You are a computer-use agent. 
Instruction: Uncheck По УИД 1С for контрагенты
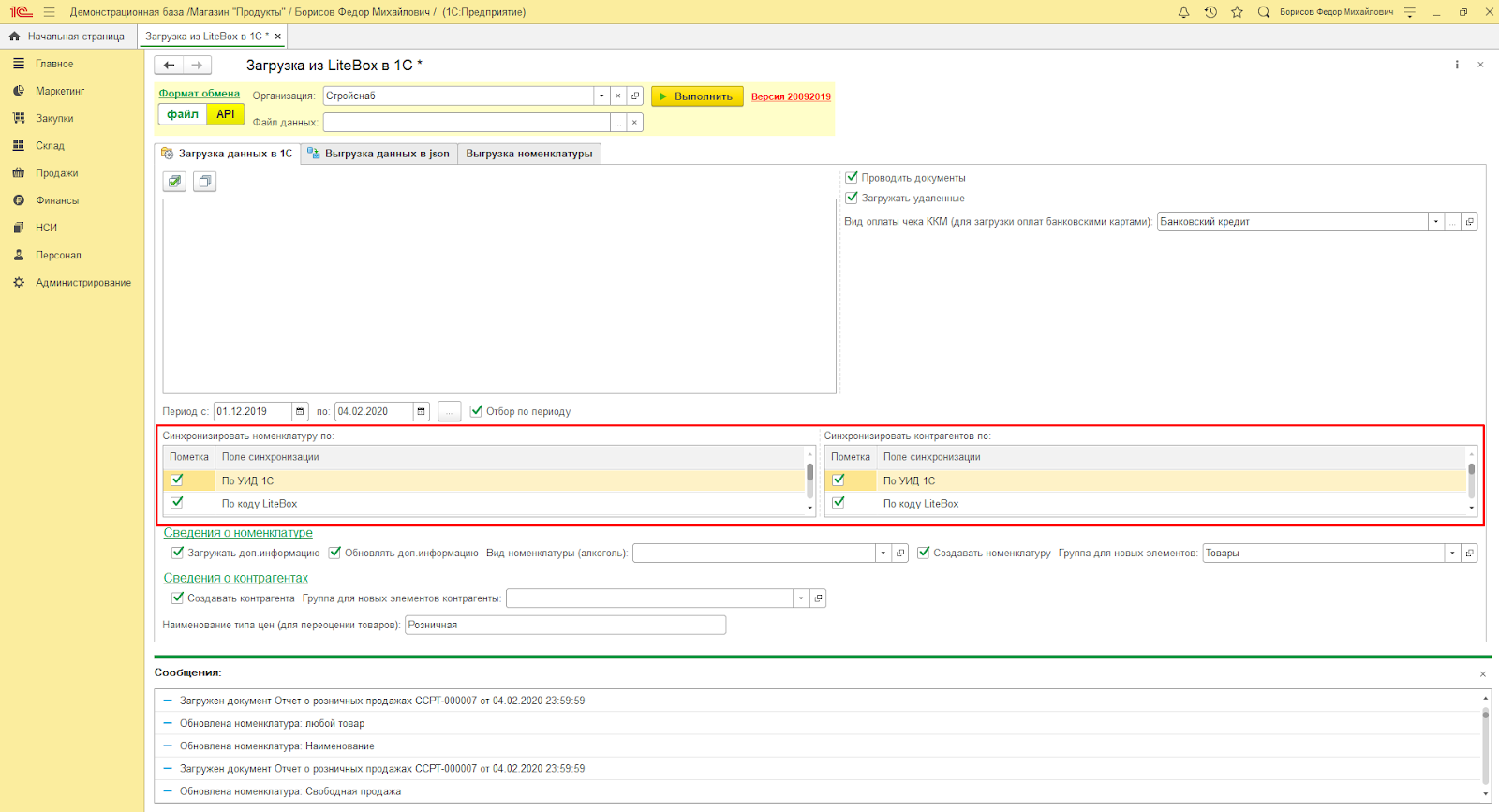click(839, 480)
